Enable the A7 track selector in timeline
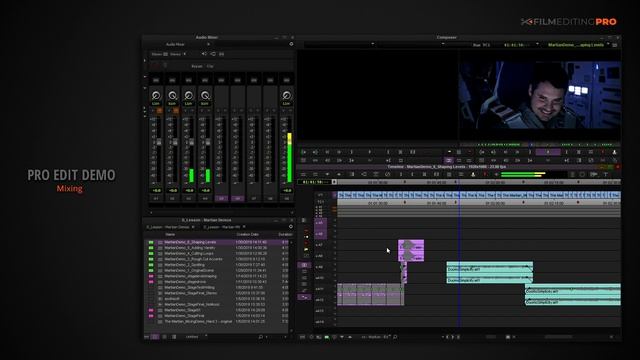 click(320, 245)
